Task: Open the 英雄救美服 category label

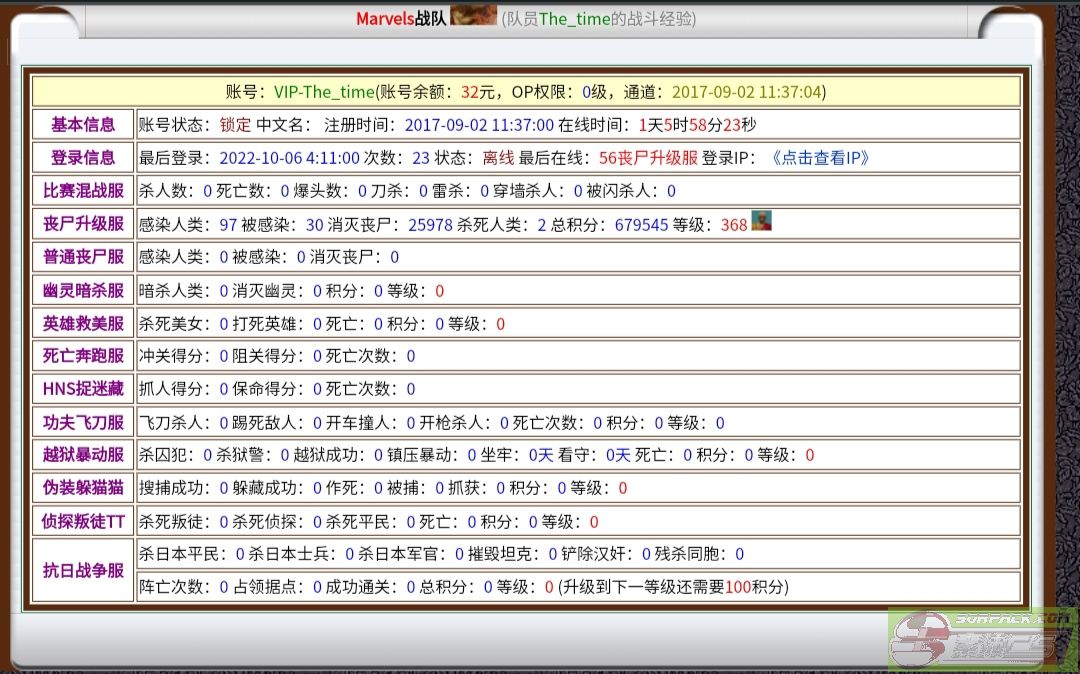Action: coord(83,324)
